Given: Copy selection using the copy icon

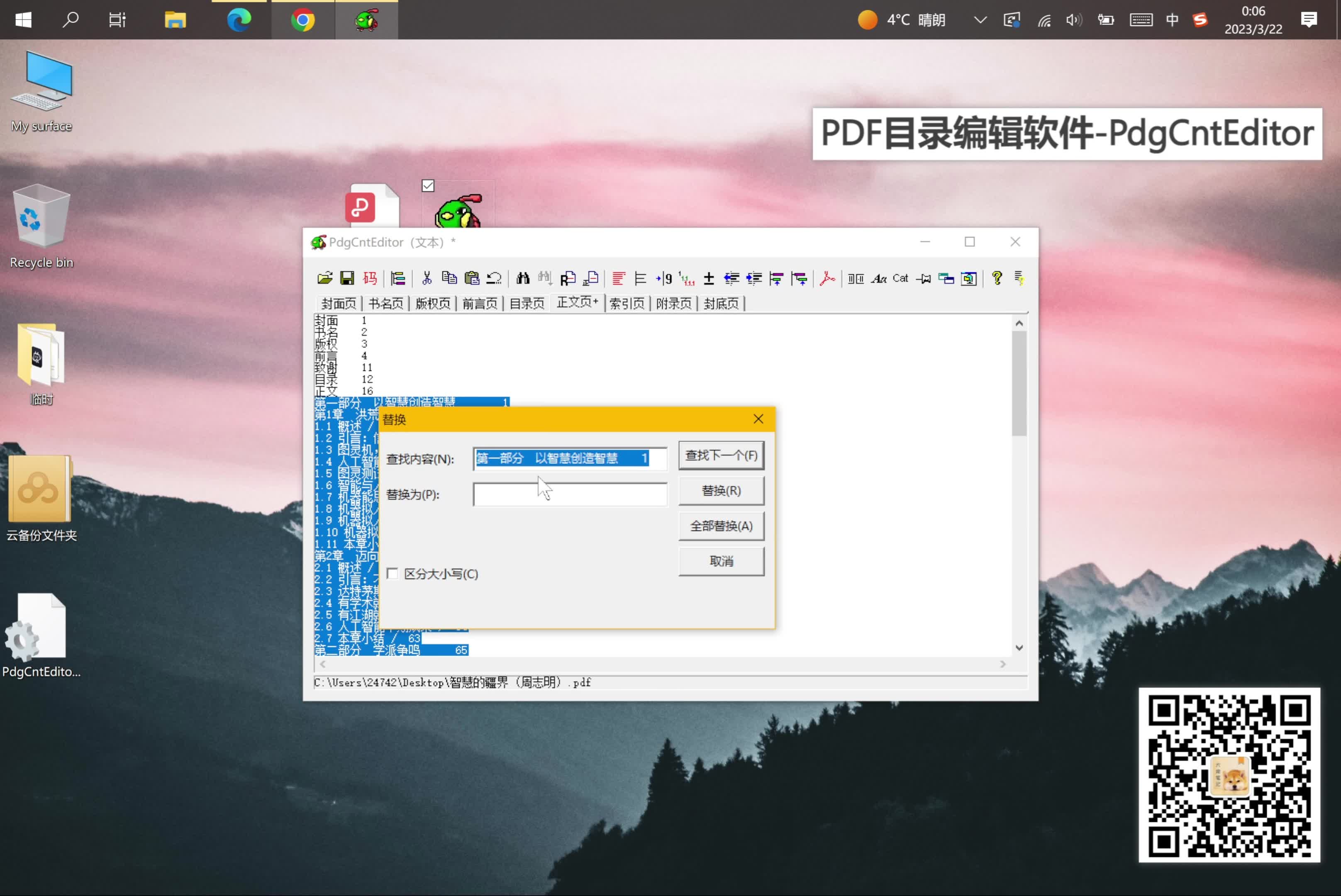Looking at the screenshot, I should (x=449, y=278).
